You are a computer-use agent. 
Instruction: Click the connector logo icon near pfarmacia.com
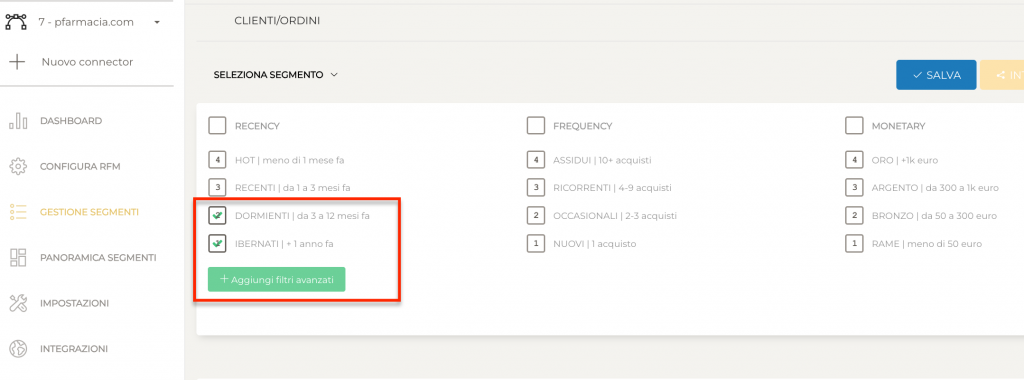(16, 22)
